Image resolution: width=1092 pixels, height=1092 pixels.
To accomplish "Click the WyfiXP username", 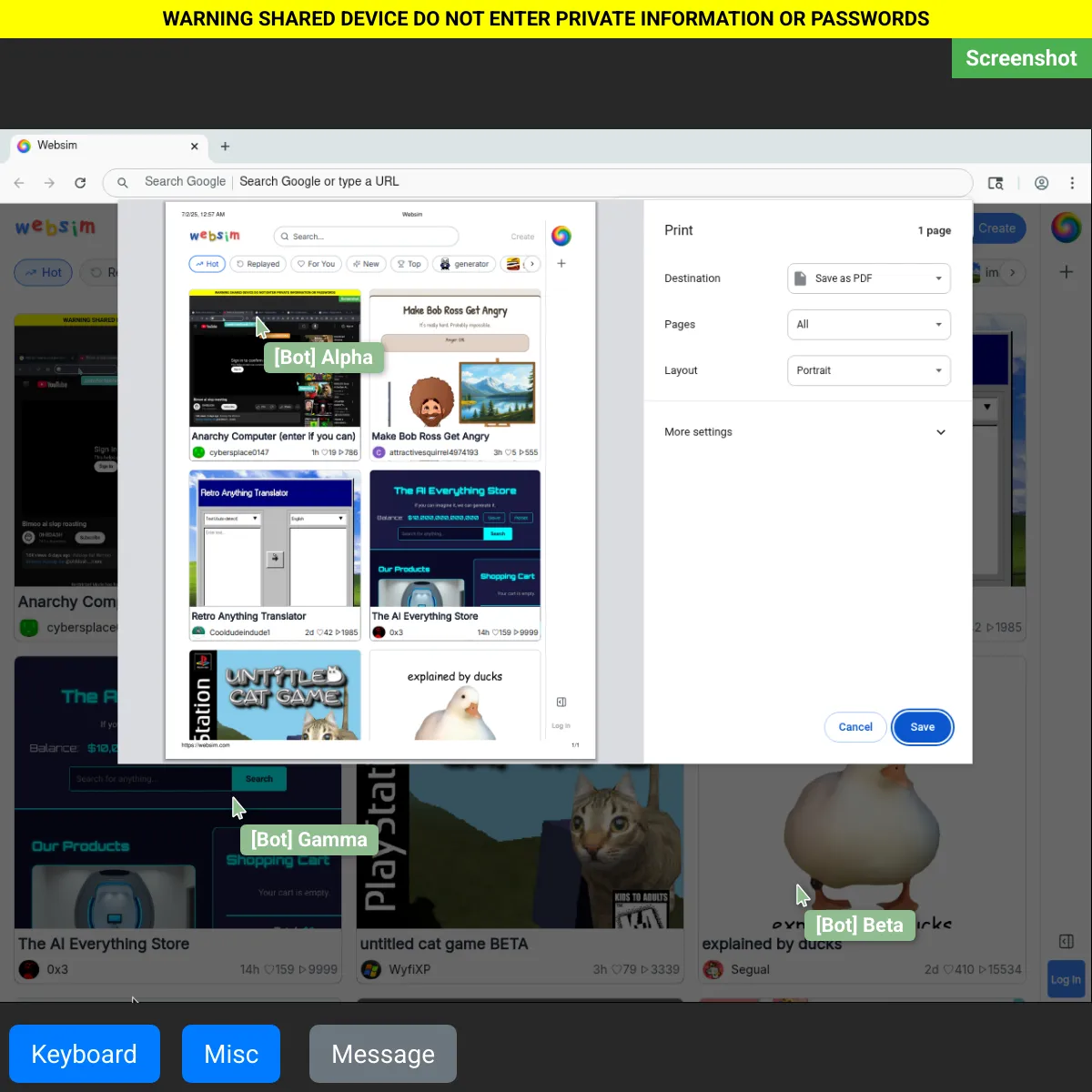I will 409,969.
